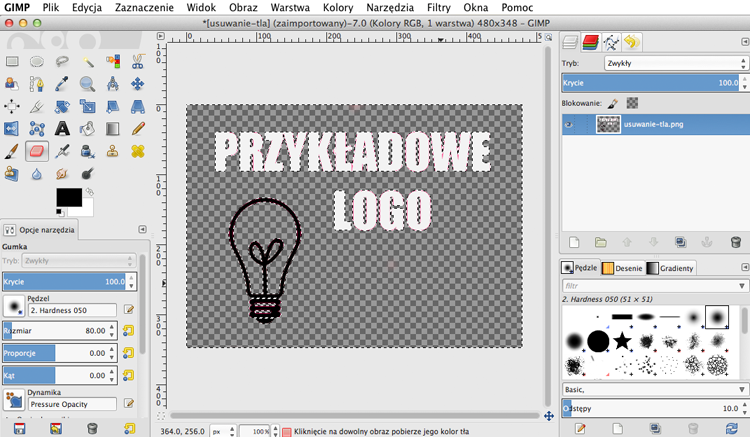750x437 pixels.
Task: Open the brush filtr tag dropdown arrow
Action: pos(741,286)
